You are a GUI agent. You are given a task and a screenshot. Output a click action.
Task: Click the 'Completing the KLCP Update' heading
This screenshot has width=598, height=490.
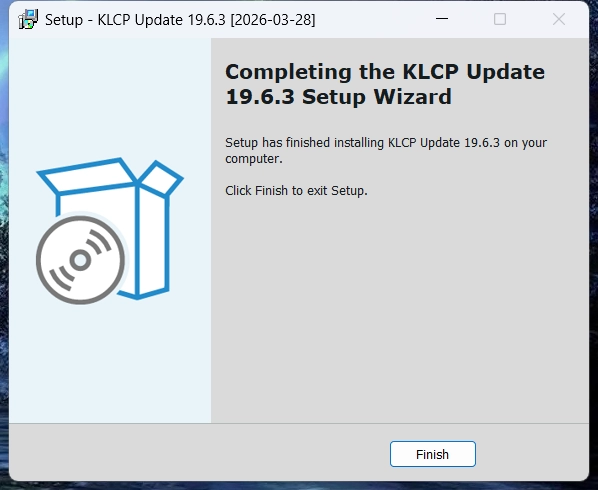[x=385, y=72]
